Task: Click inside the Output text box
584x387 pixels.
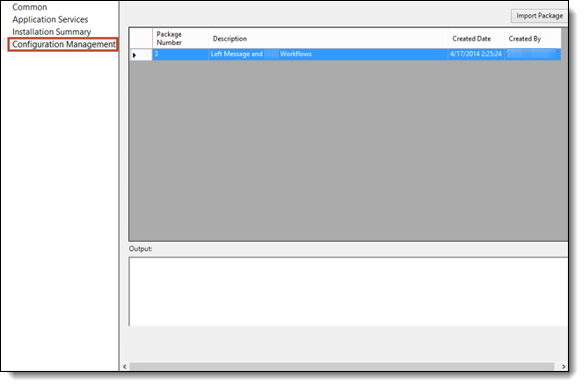Action: click(348, 292)
